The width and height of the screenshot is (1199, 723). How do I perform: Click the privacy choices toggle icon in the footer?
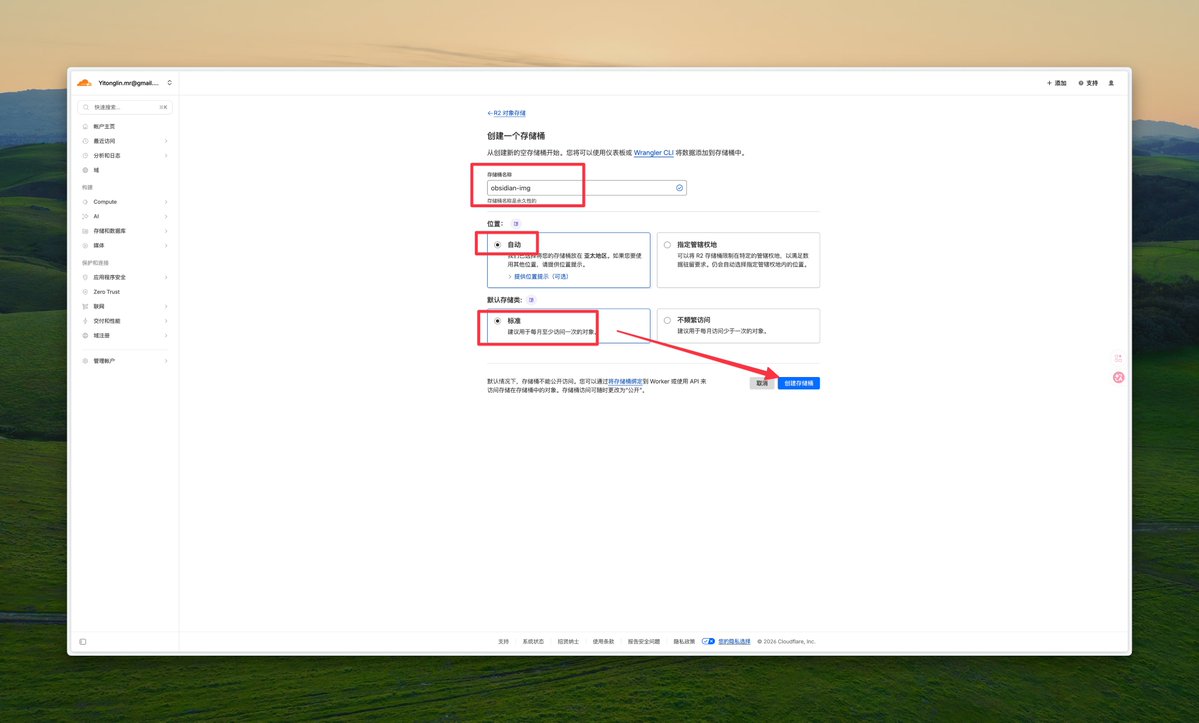pyautogui.click(x=708, y=642)
